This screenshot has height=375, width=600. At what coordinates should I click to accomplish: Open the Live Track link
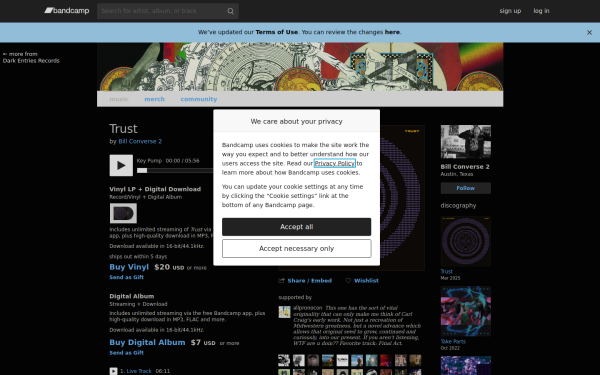[x=139, y=371]
